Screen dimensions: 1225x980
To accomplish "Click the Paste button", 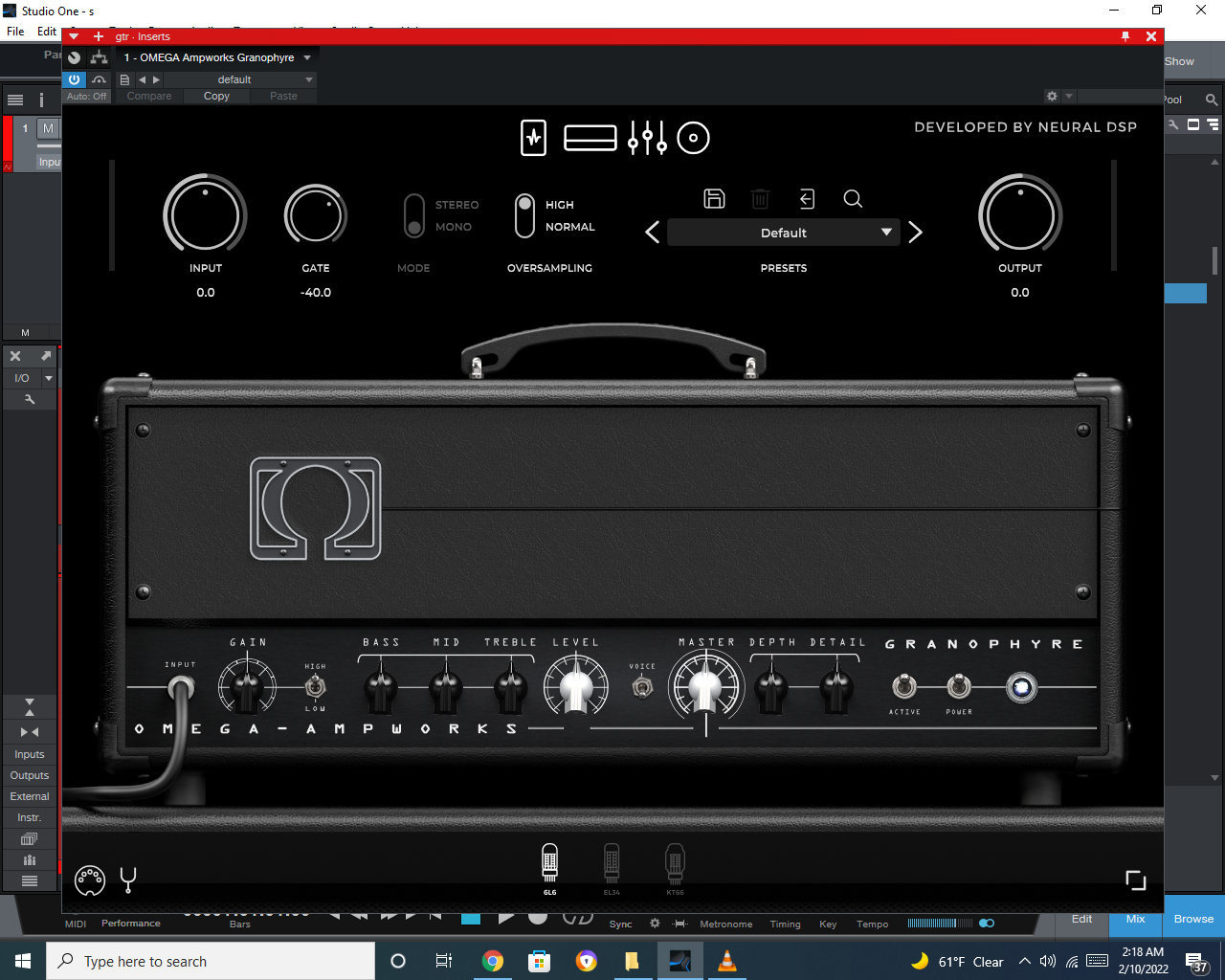I will pyautogui.click(x=283, y=96).
